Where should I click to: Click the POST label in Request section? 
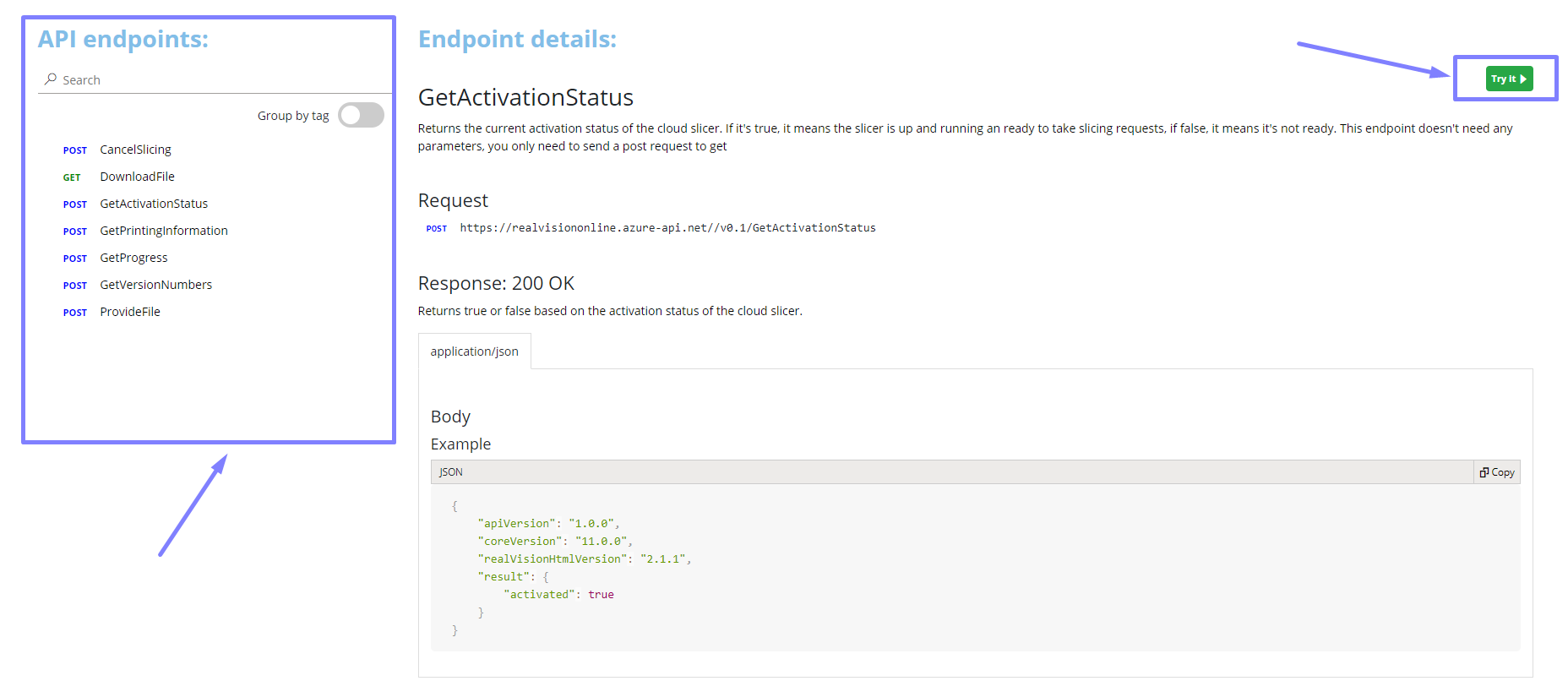click(437, 229)
